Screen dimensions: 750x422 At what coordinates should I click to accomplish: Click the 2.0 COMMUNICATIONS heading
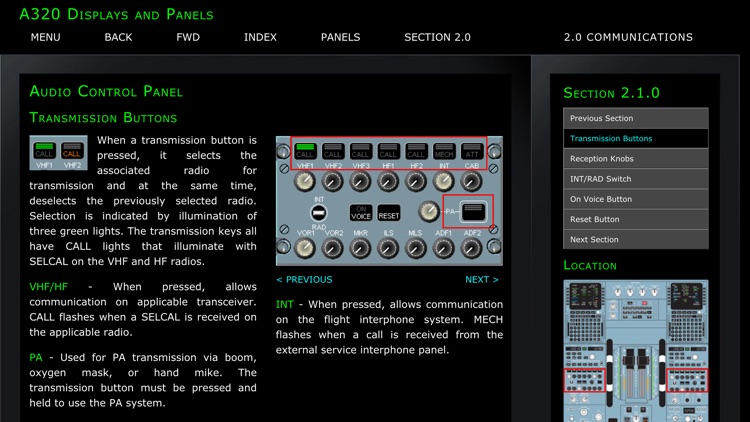pos(628,37)
